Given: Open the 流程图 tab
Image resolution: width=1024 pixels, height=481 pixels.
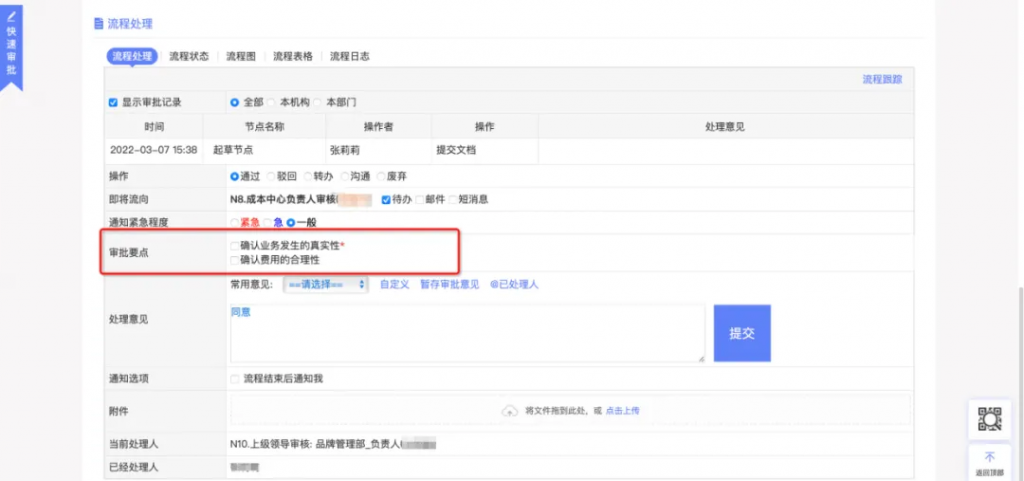Looking at the screenshot, I should (241, 57).
